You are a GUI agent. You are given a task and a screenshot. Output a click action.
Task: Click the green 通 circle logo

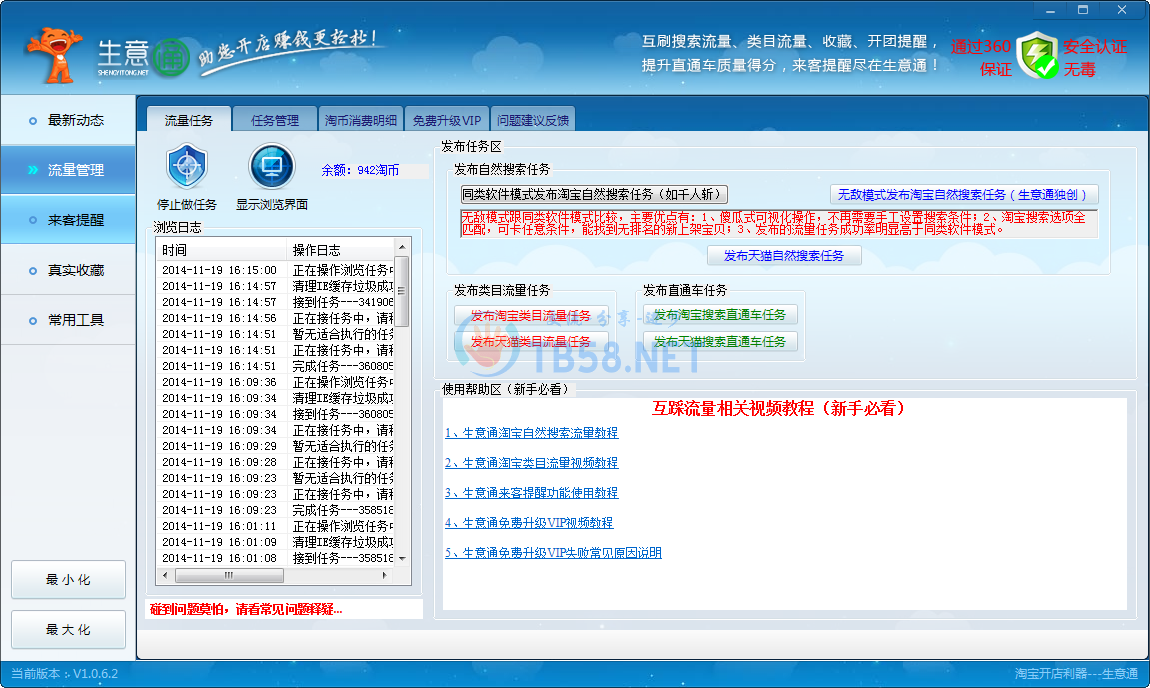coord(172,57)
